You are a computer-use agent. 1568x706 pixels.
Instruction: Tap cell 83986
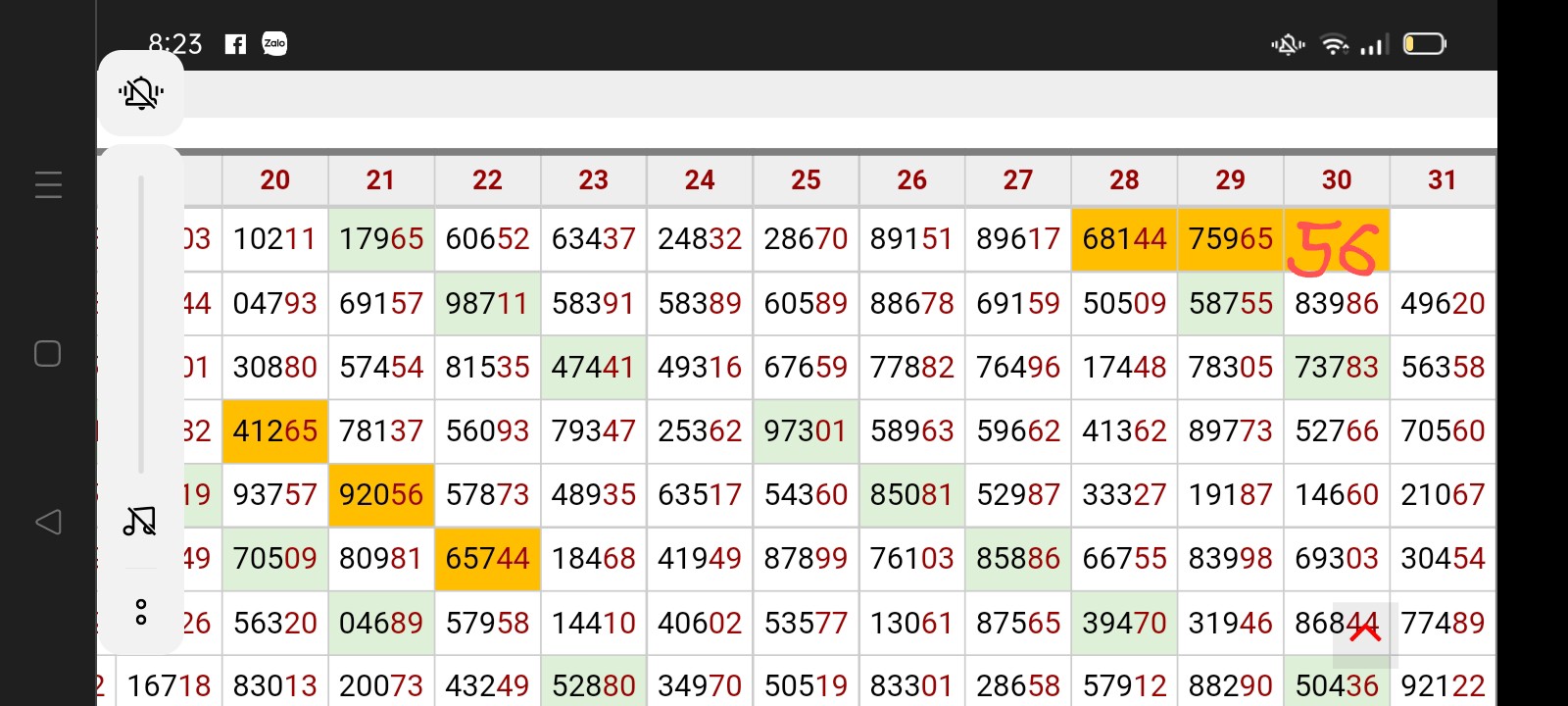pyautogui.click(x=1337, y=304)
